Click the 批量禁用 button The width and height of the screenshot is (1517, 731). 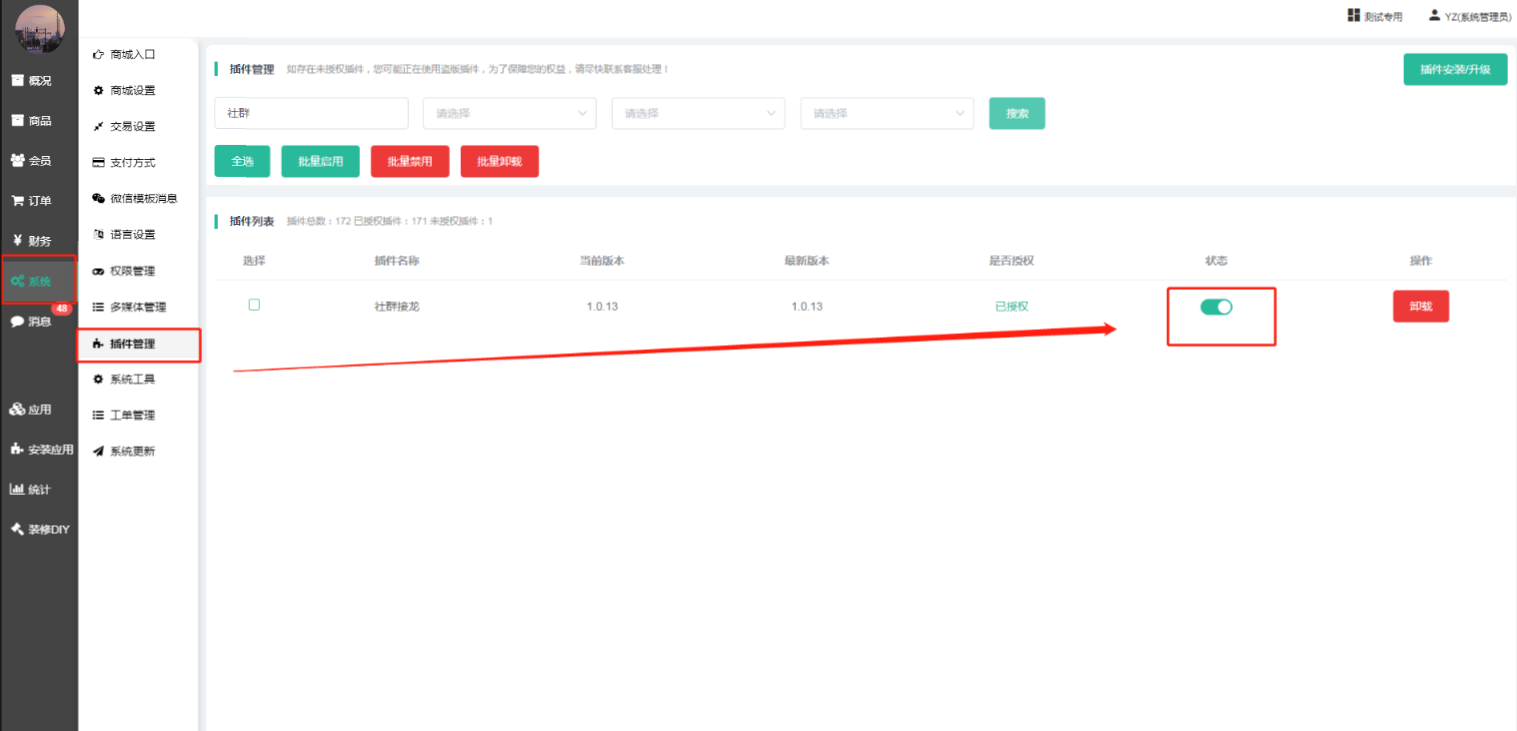(410, 161)
